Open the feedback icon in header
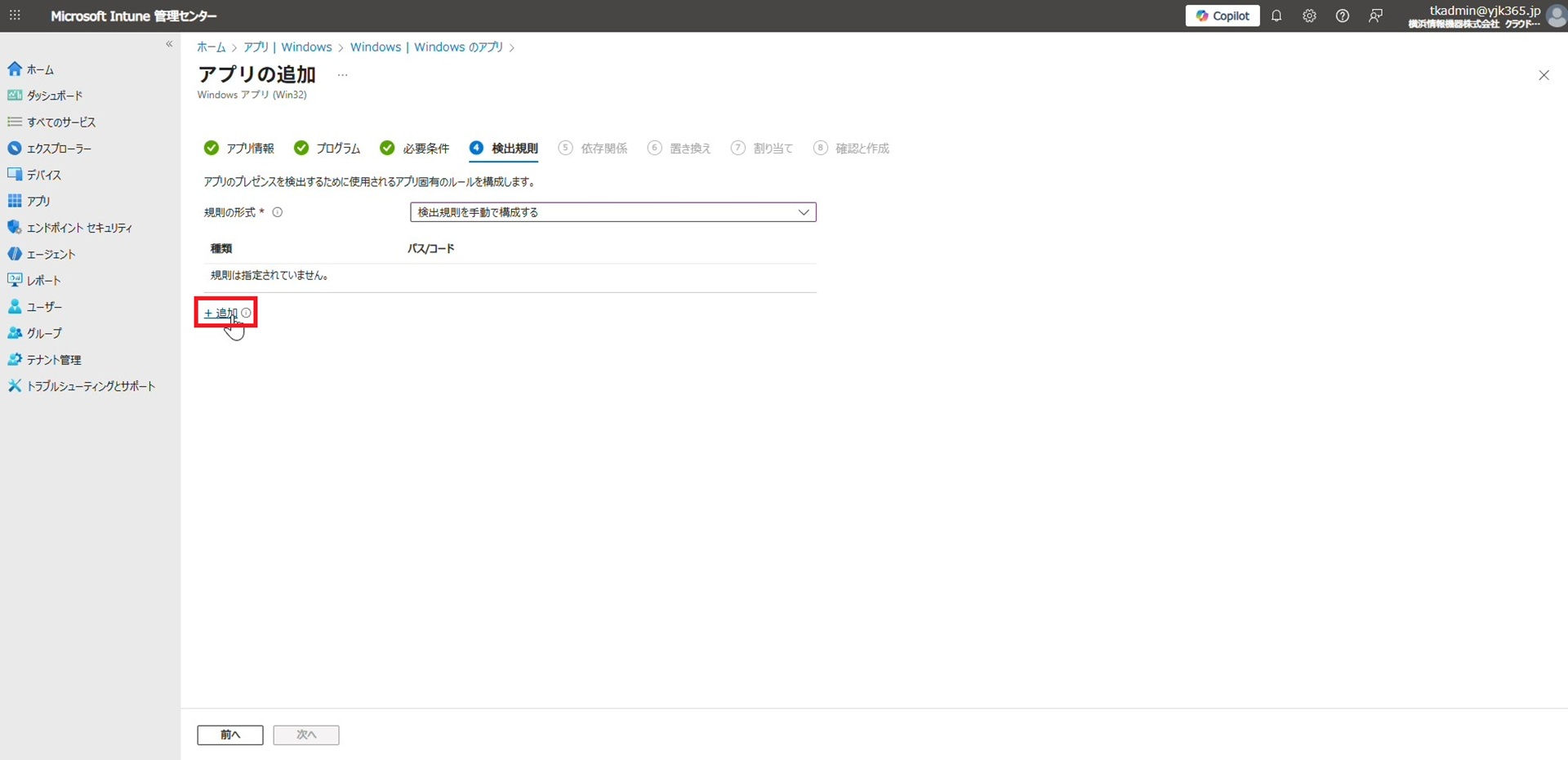The height and width of the screenshot is (760, 1568). click(1375, 16)
